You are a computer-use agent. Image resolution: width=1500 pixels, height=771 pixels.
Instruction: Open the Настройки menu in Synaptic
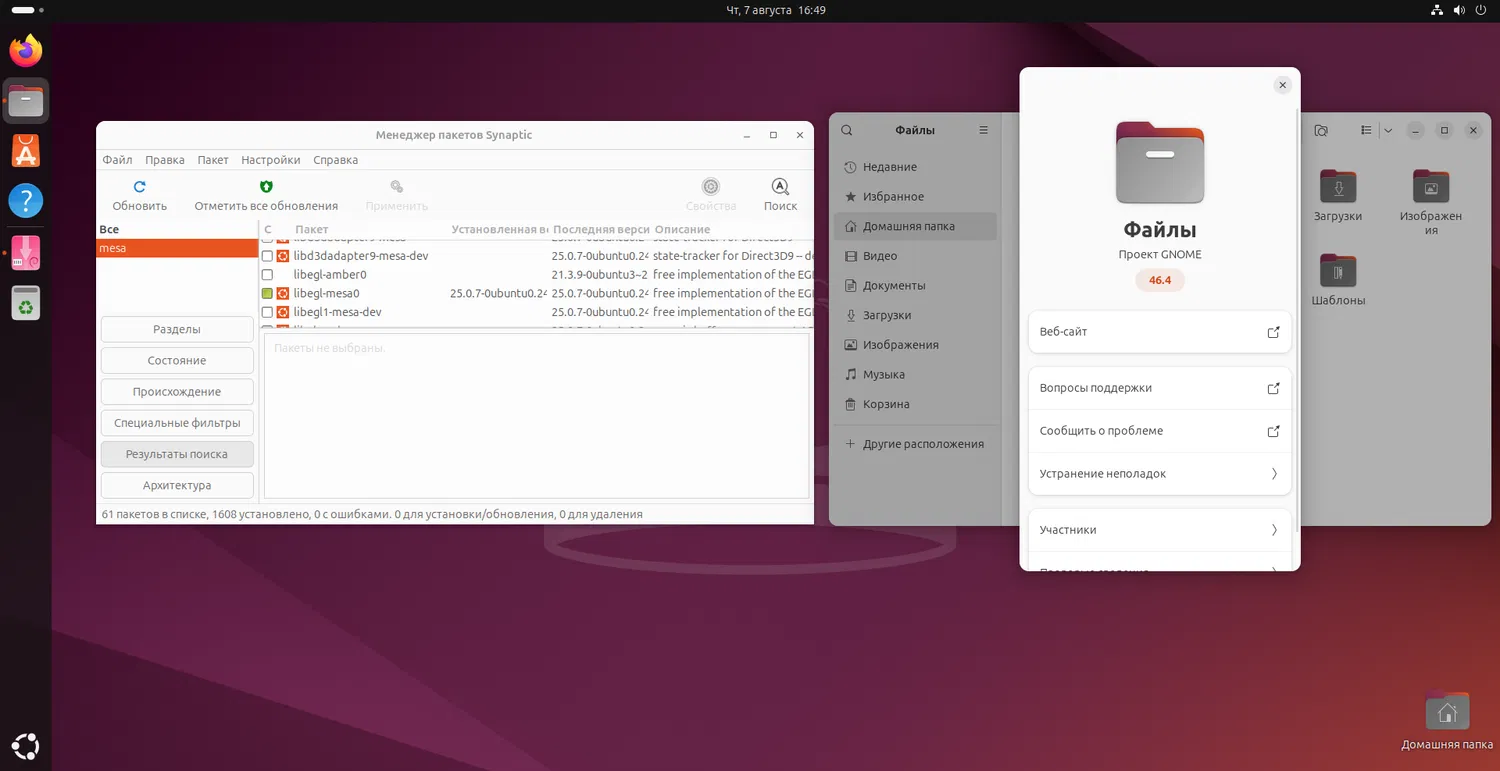pos(271,160)
